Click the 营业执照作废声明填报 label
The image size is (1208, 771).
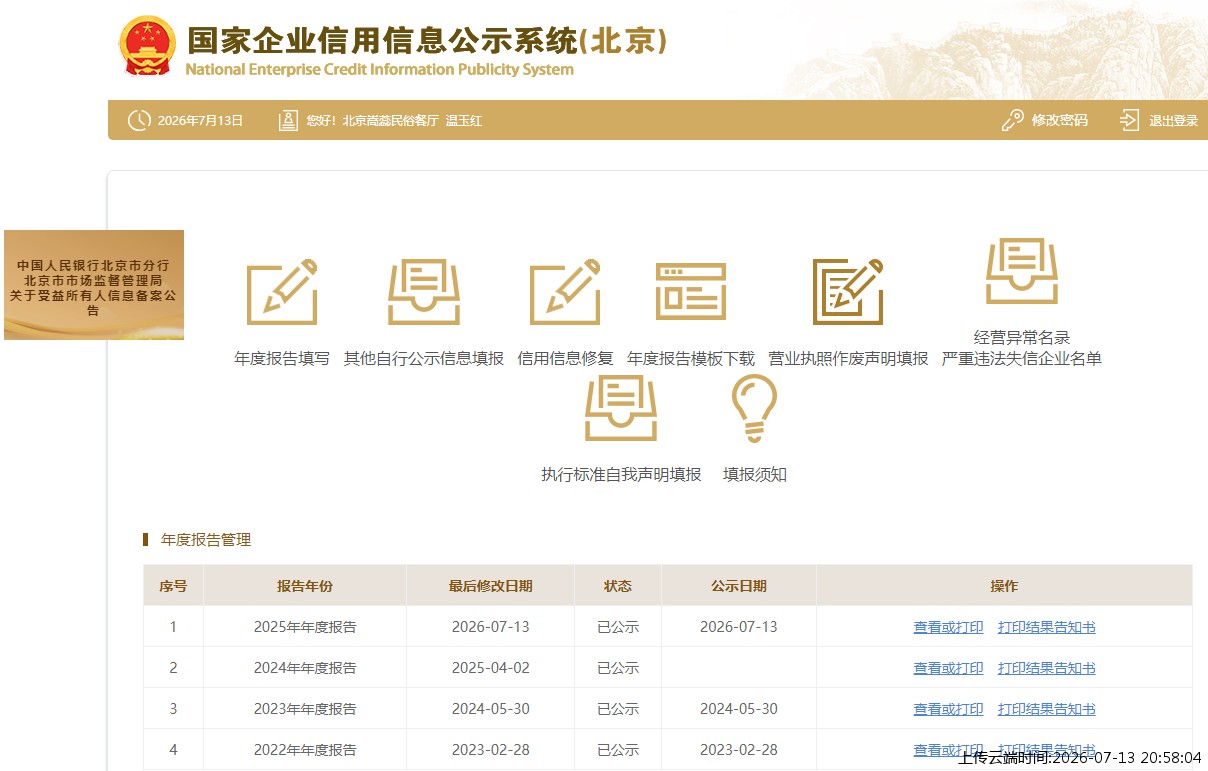[848, 358]
